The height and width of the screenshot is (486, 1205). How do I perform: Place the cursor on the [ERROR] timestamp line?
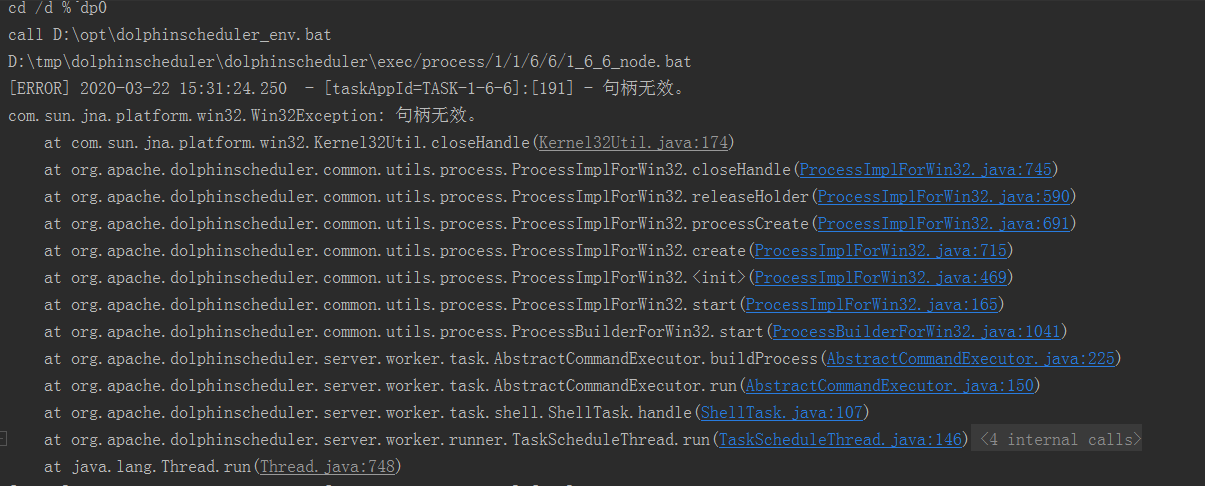coord(347,88)
